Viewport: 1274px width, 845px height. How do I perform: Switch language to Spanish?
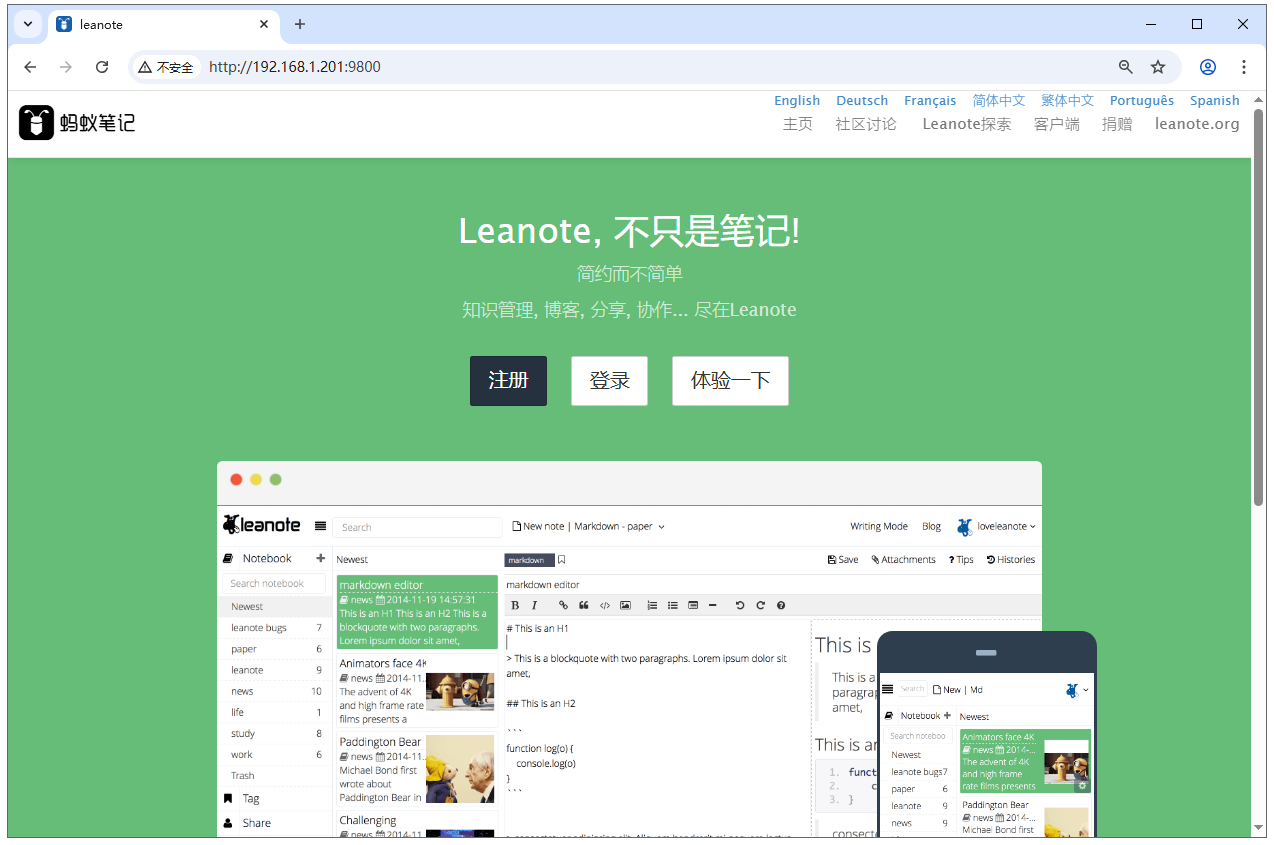1215,100
